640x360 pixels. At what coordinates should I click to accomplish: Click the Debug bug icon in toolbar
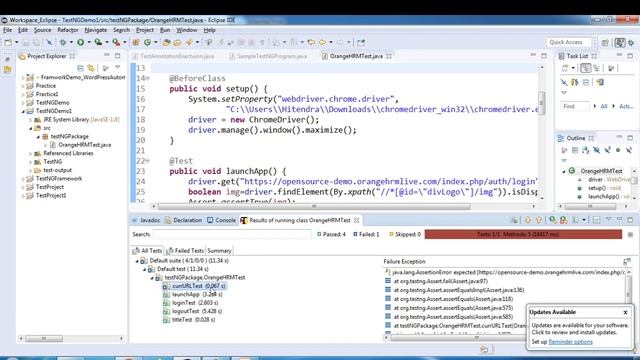tap(63, 42)
